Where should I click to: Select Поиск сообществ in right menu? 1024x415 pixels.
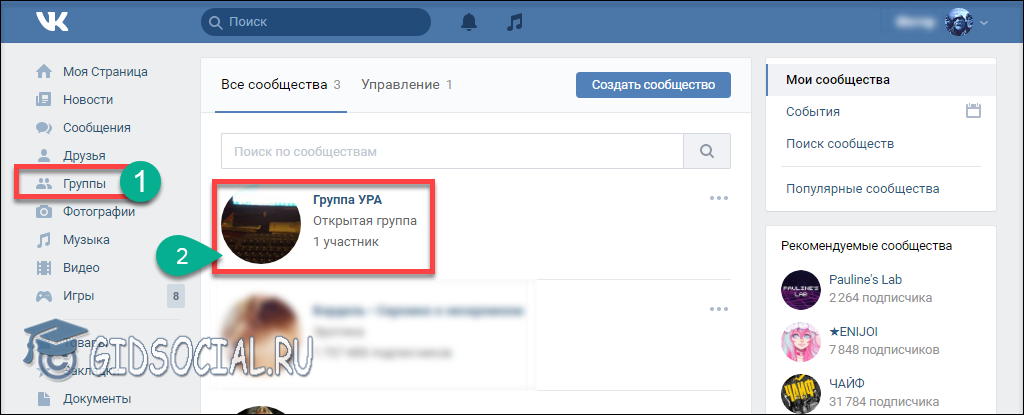coord(840,144)
